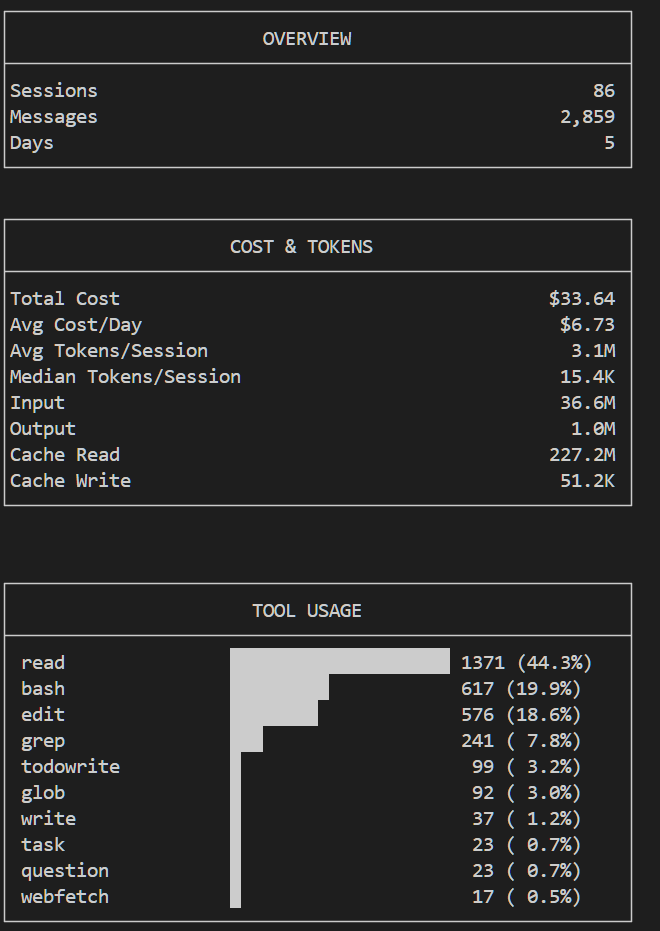Select the edit tool name
The width and height of the screenshot is (660, 931).
click(43, 715)
